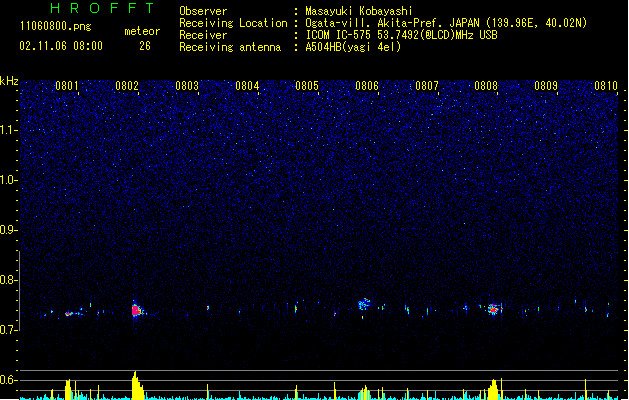
Task: Click the 0804 time marker
Action: 247,86
